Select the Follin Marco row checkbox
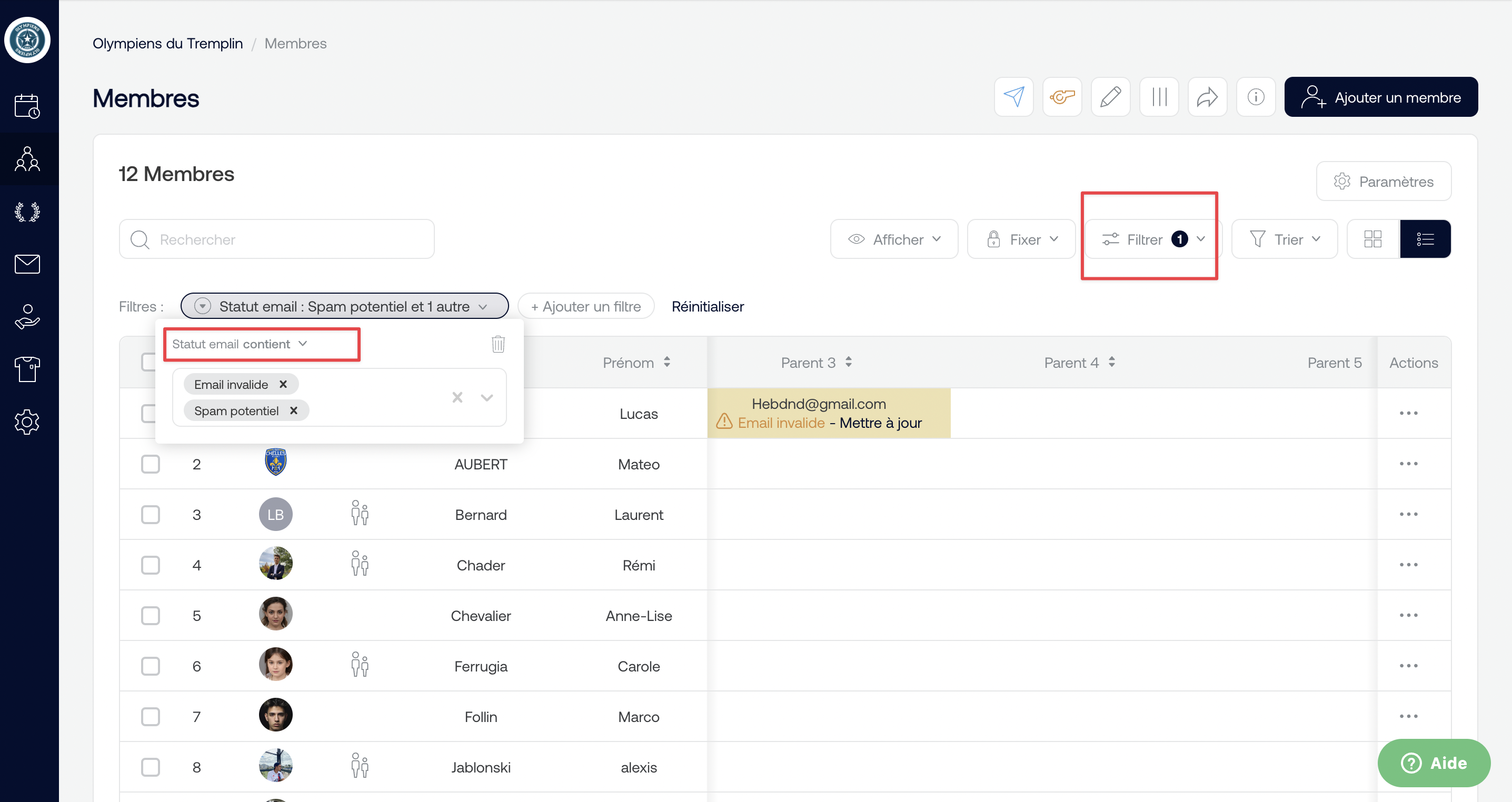1512x802 pixels. click(150, 716)
